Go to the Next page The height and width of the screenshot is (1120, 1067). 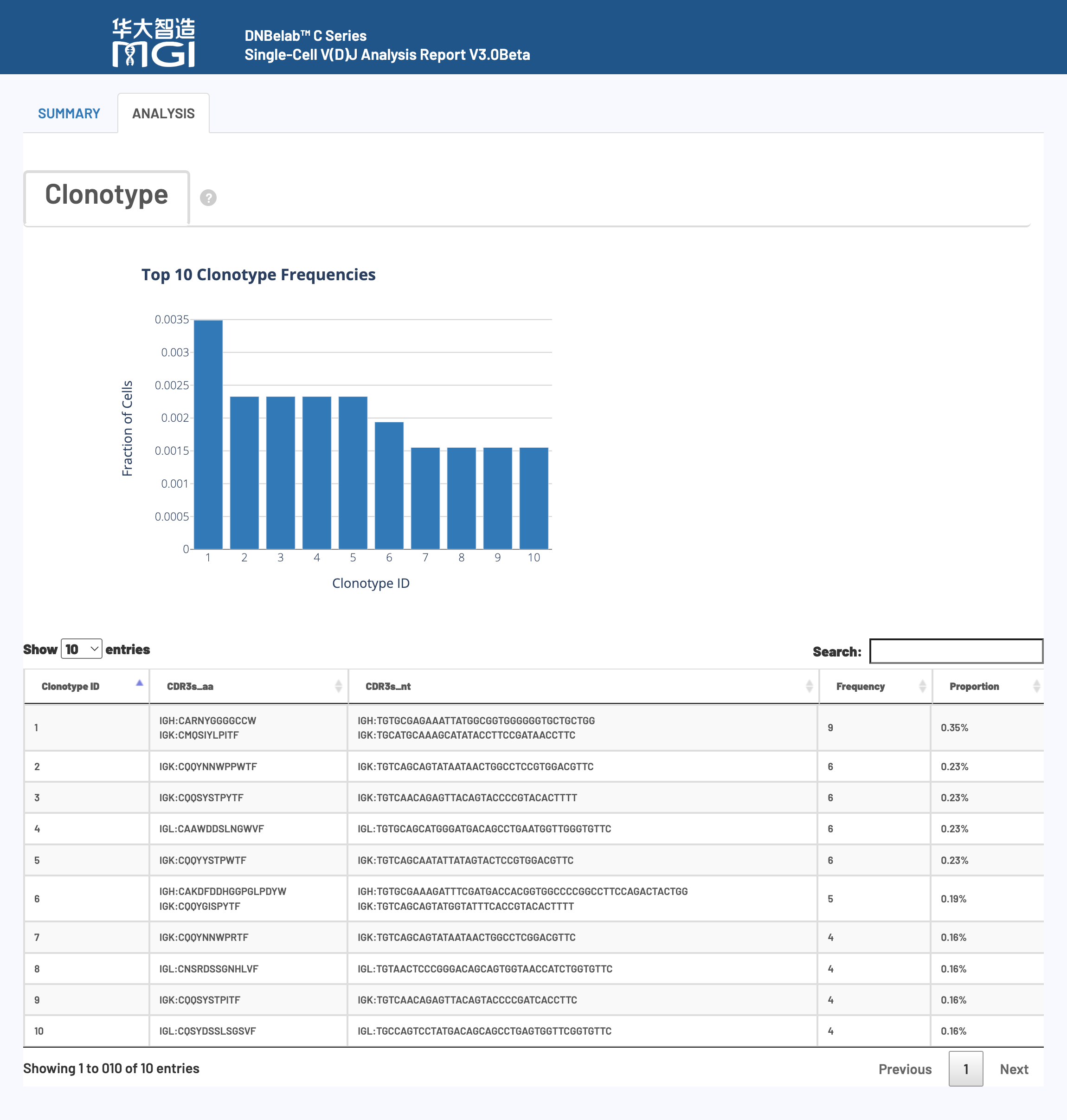click(1014, 1069)
